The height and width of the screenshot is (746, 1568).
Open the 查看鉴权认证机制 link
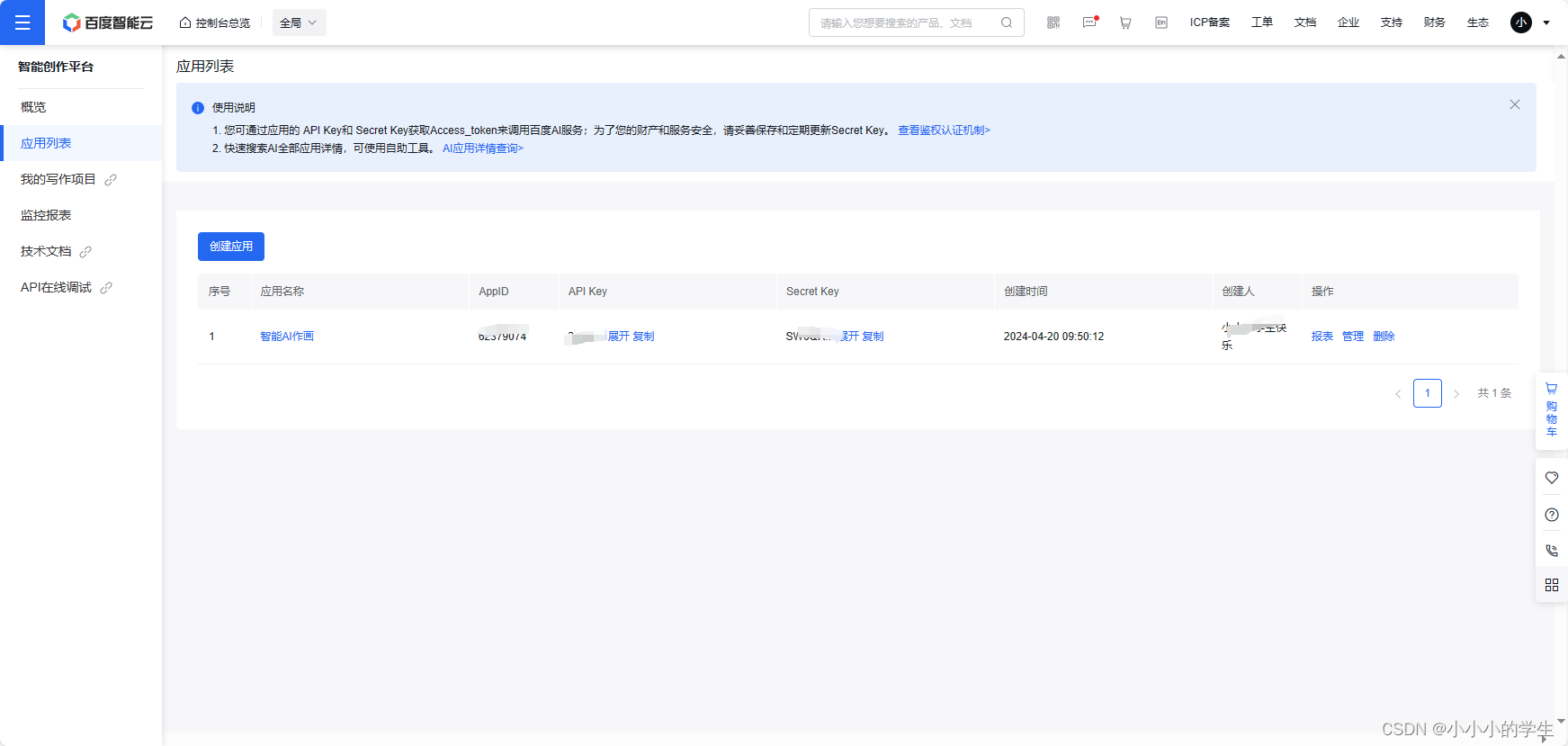coord(944,130)
